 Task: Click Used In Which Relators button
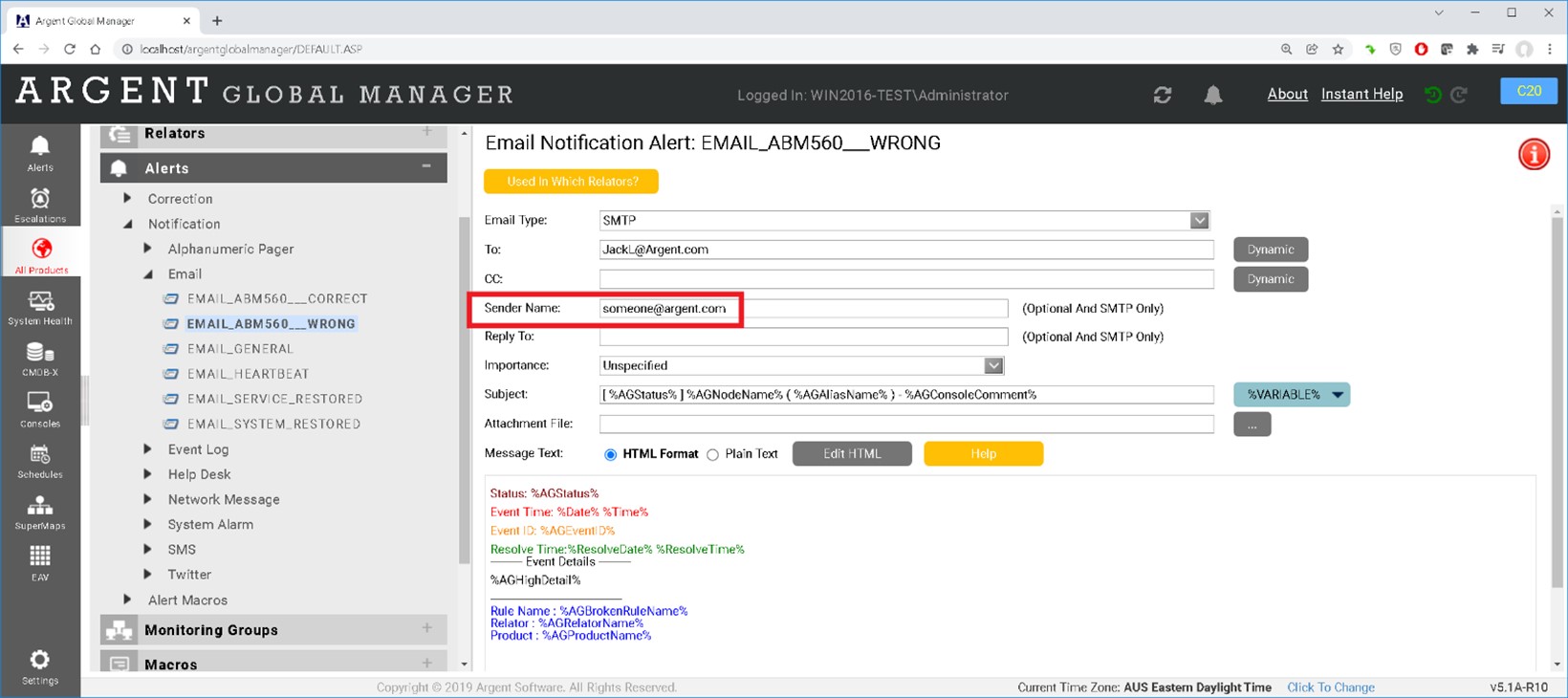[571, 182]
